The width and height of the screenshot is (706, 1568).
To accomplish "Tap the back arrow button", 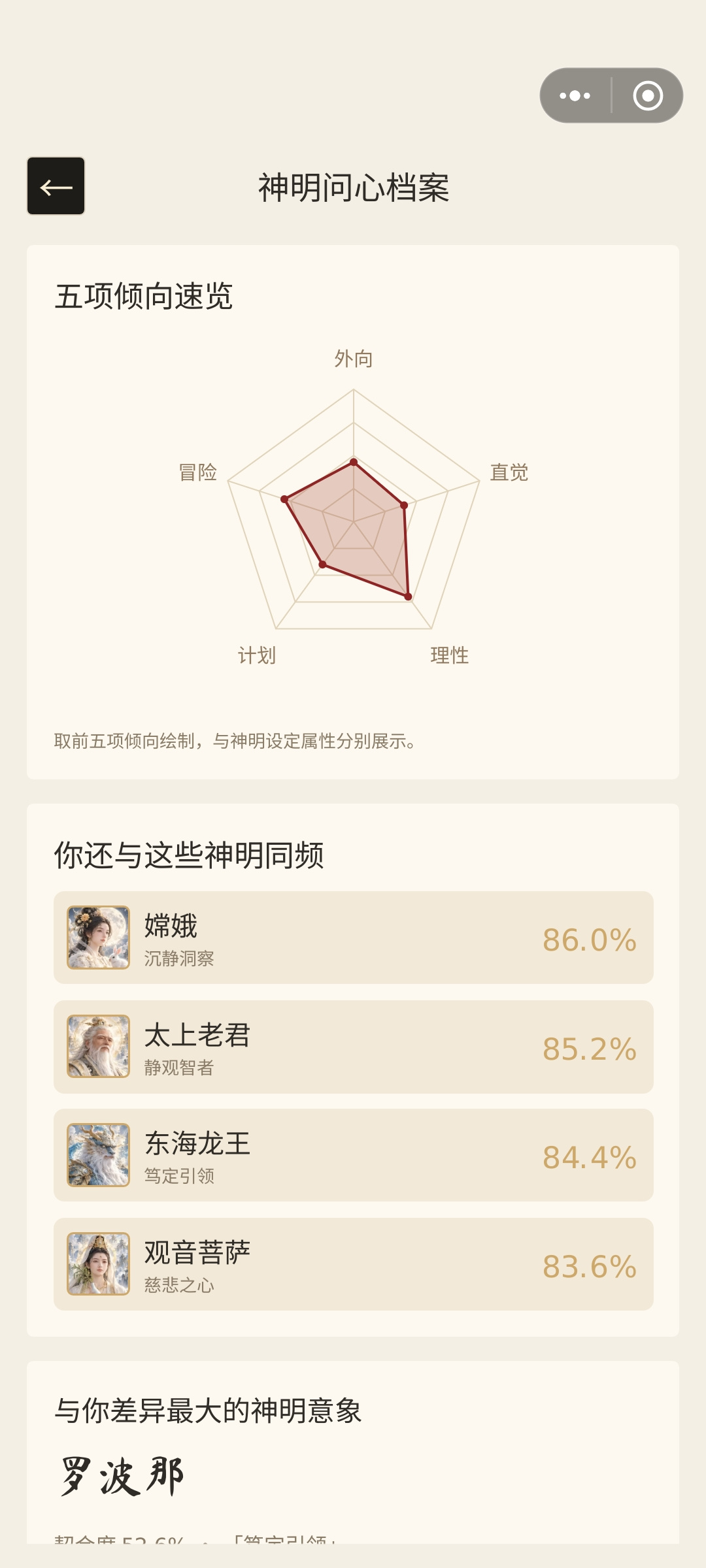I will [x=56, y=186].
